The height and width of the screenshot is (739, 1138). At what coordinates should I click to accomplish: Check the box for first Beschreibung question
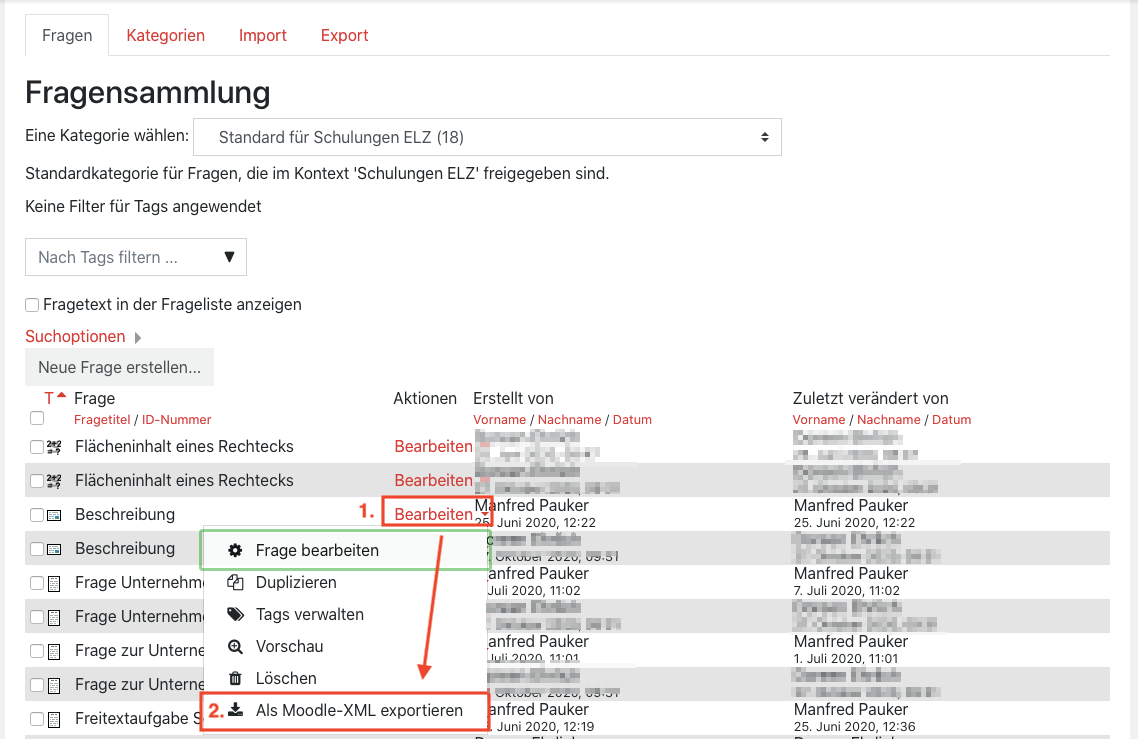click(x=37, y=515)
